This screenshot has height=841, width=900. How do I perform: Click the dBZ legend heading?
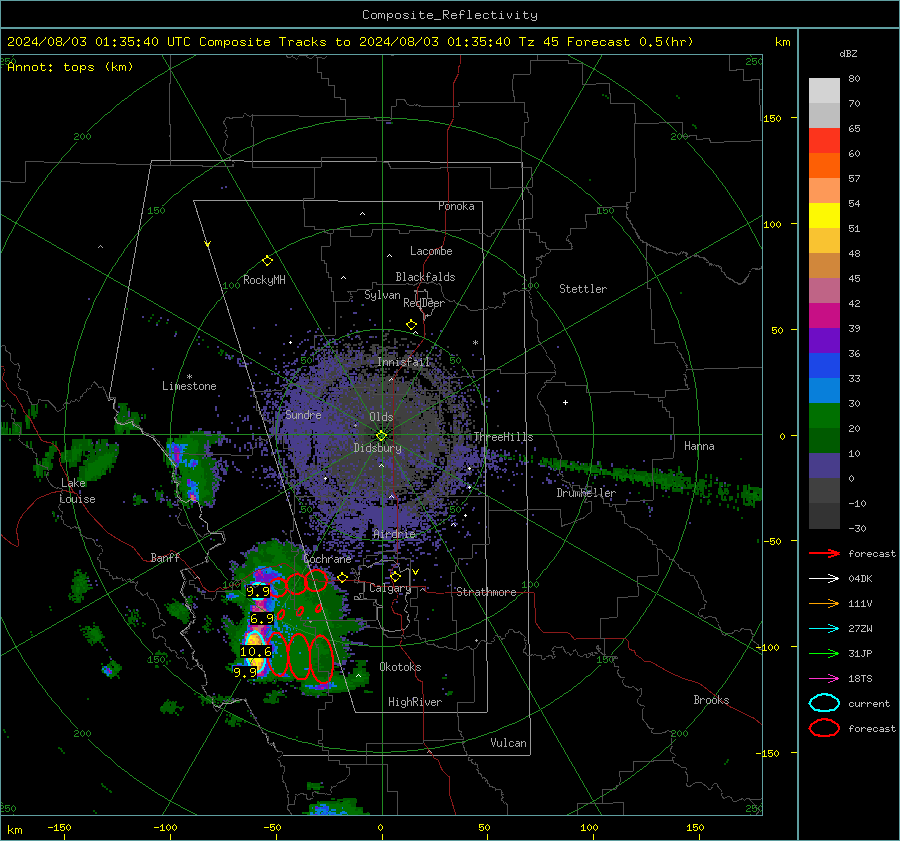click(x=848, y=53)
